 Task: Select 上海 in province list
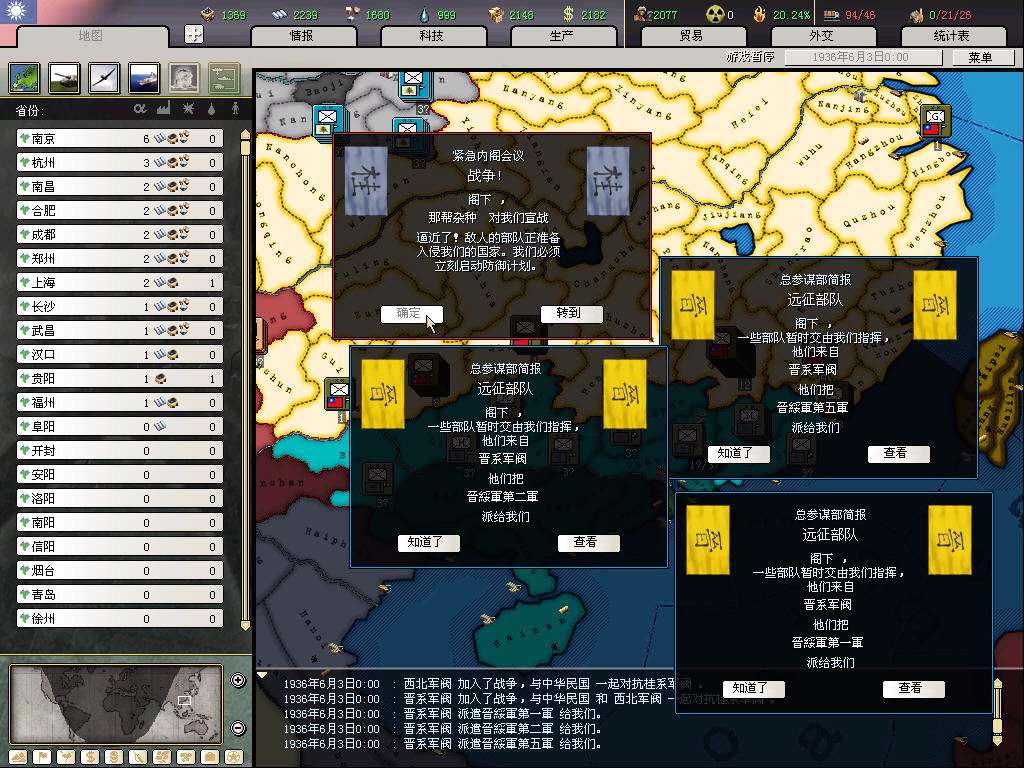pos(120,283)
